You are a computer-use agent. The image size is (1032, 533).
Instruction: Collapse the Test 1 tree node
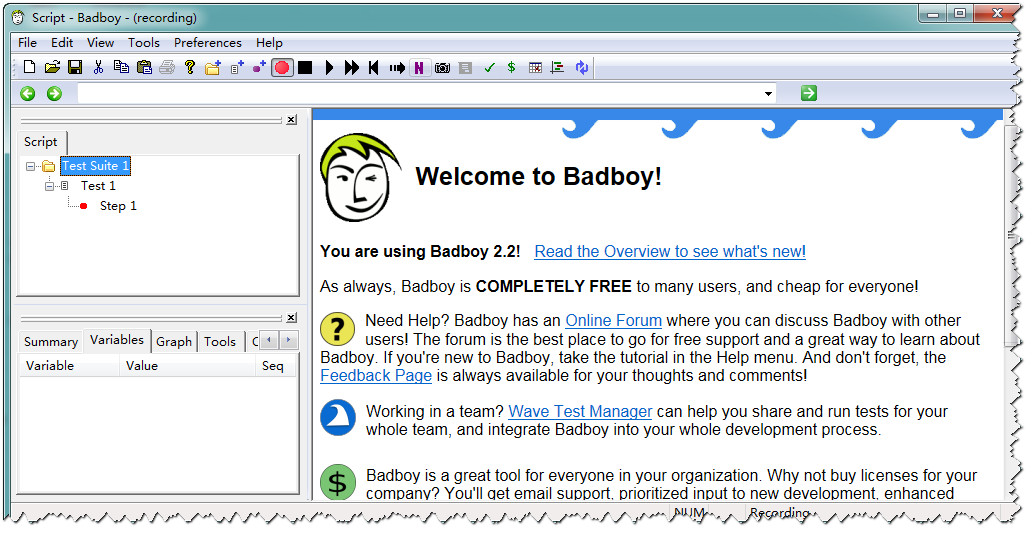[x=49, y=186]
